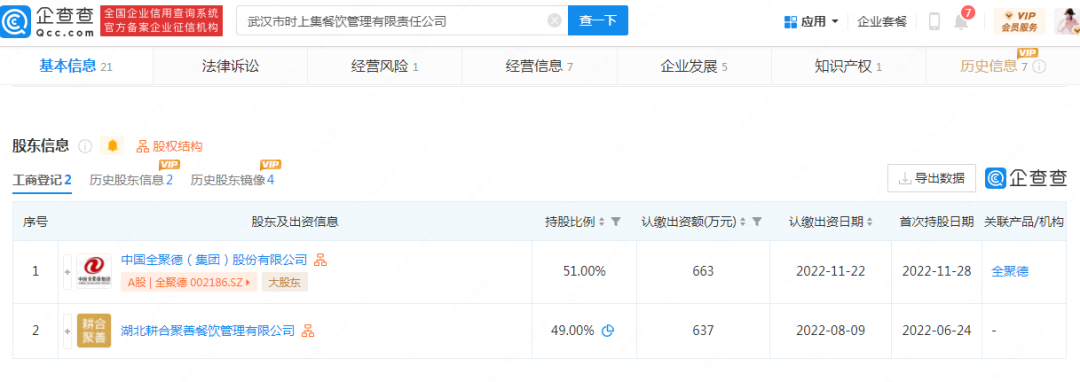Click the info icon next to 股东信息
1080x382 pixels.
(x=85, y=146)
